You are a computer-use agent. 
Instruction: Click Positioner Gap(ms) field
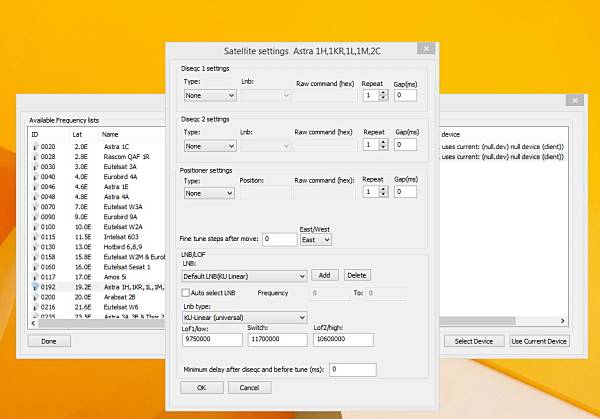click(405, 192)
